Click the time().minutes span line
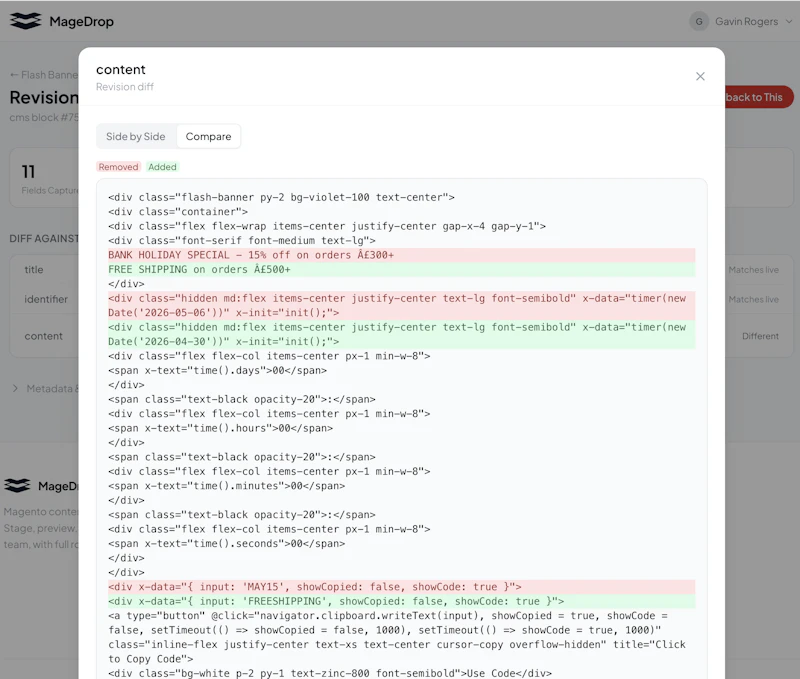800x679 pixels. click(x=227, y=486)
